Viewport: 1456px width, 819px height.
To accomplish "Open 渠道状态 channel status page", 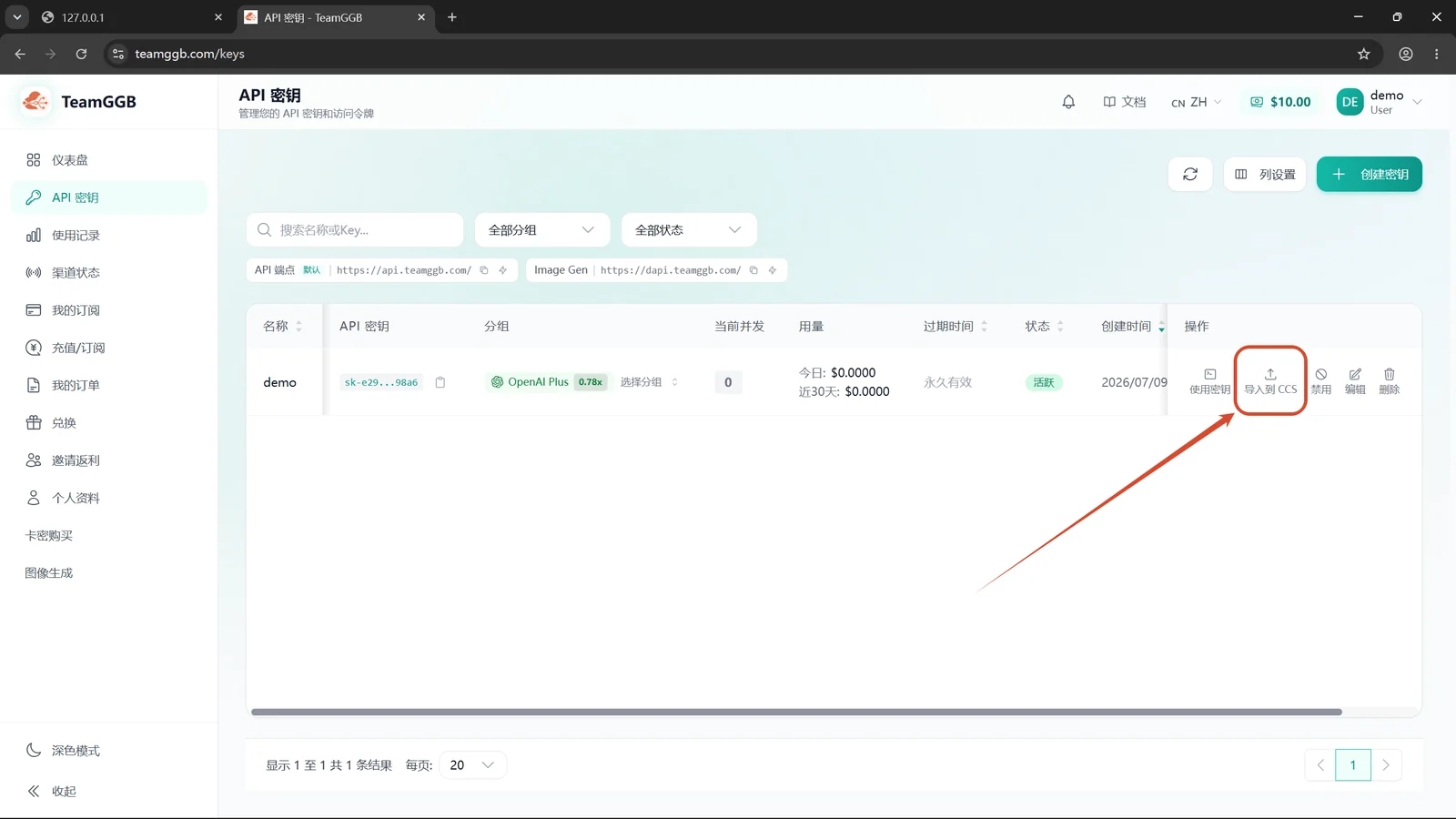I will 109,273.
